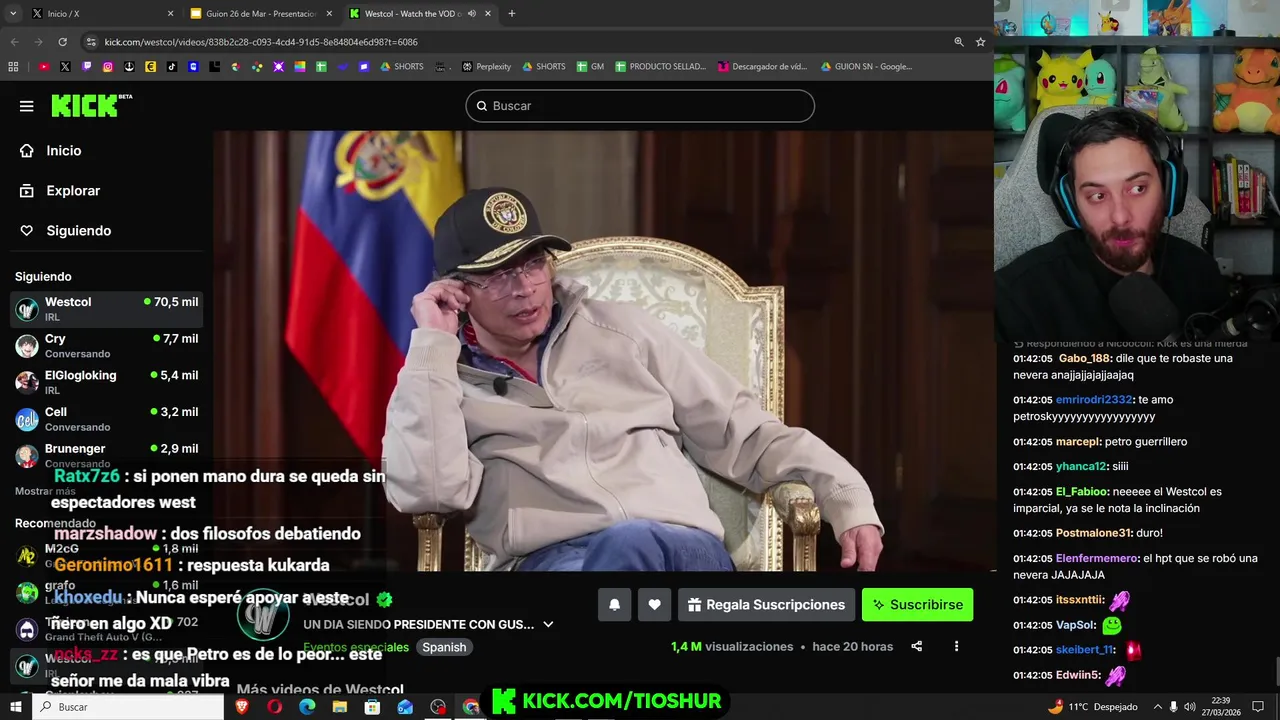Expand the stream title chevron 'UN DIA SIENDO PRESIDENTE'
The image size is (1280, 720).
pos(548,624)
